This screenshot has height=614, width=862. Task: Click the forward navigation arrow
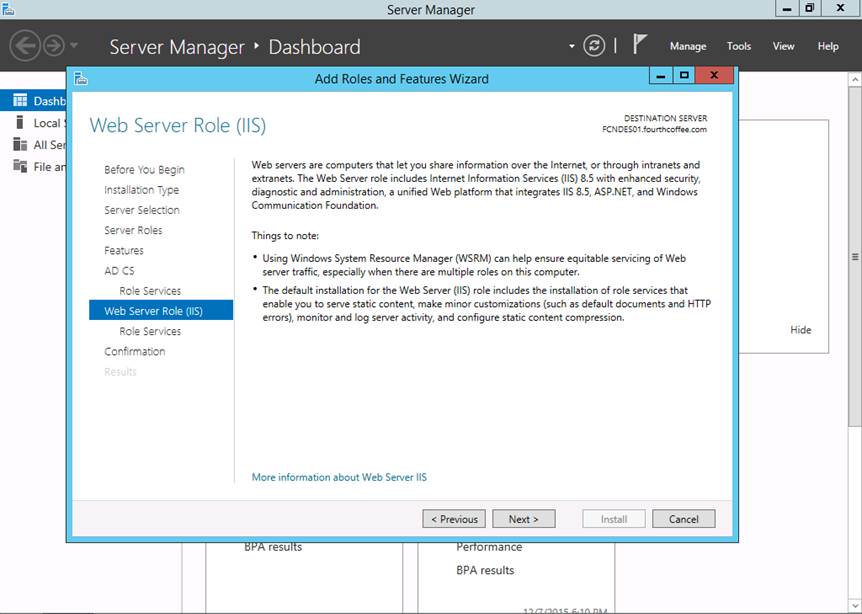[53, 46]
